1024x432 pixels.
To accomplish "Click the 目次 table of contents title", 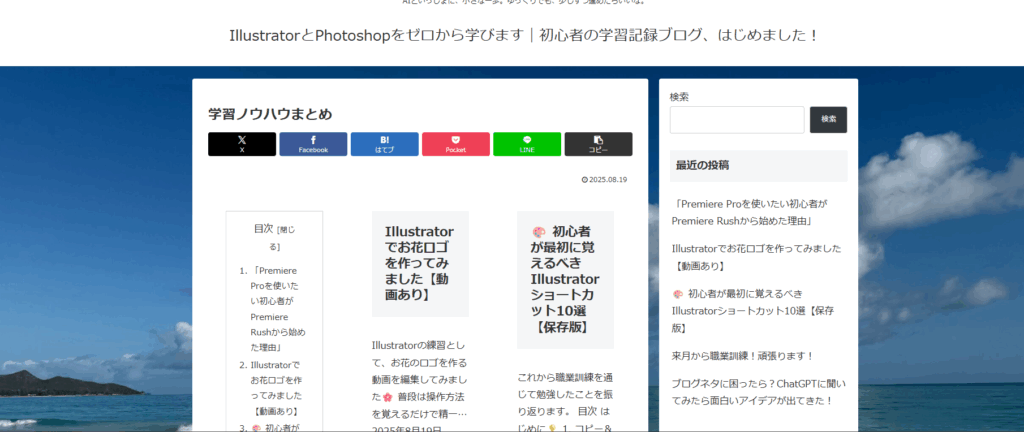I will [x=263, y=229].
